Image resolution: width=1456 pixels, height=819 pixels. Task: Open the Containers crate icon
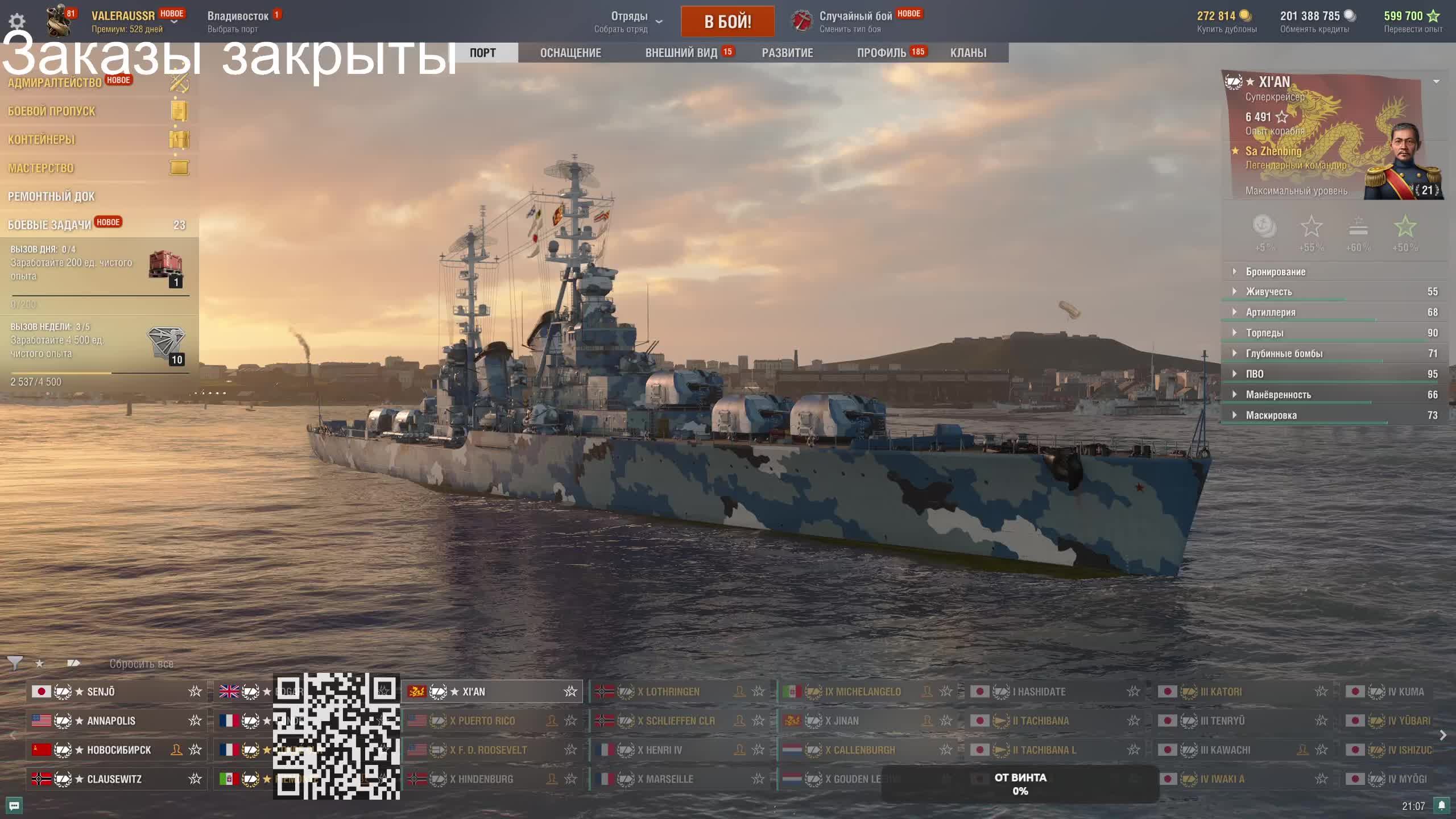pyautogui.click(x=179, y=139)
